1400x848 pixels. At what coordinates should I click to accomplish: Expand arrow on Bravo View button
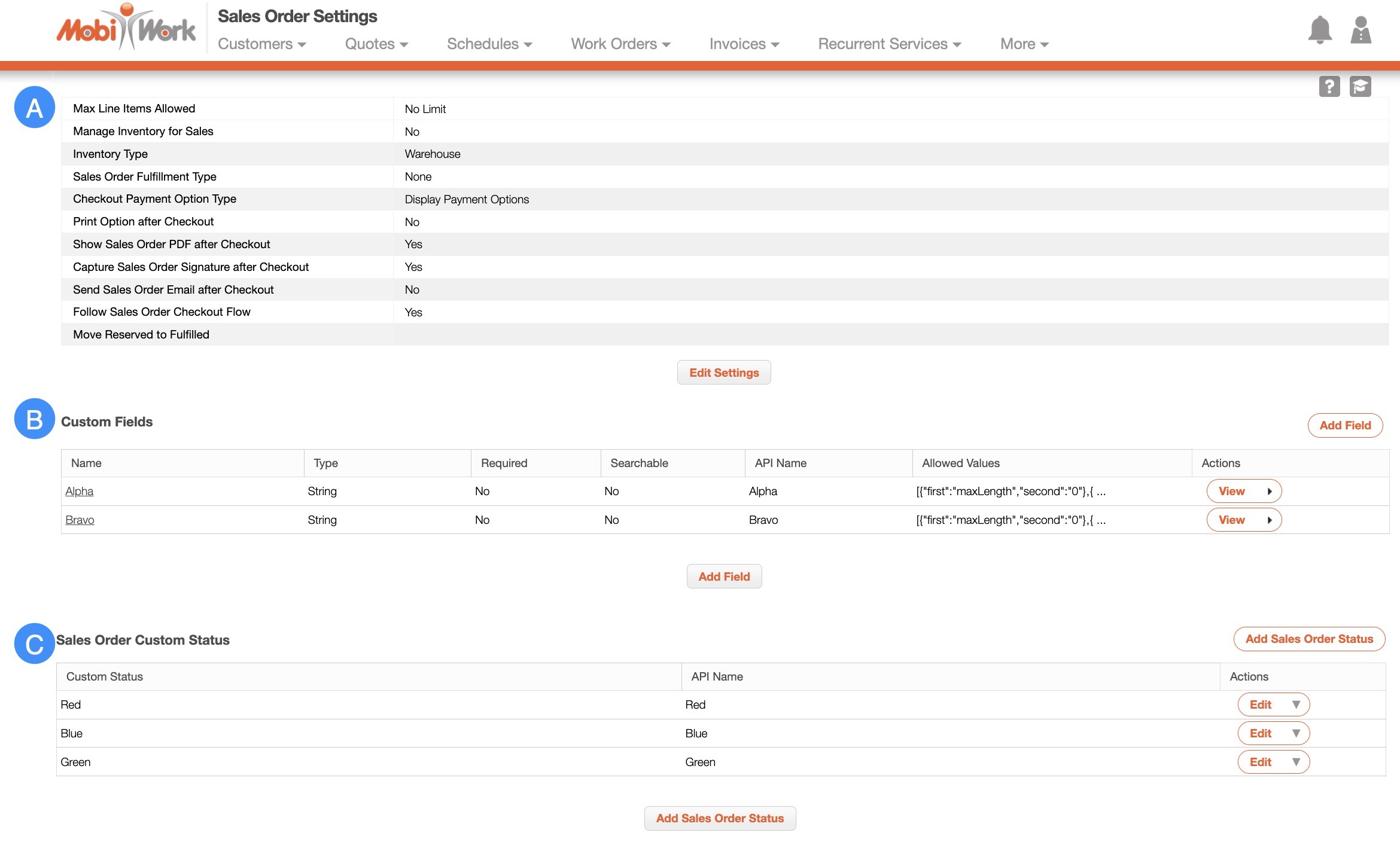coord(1269,520)
